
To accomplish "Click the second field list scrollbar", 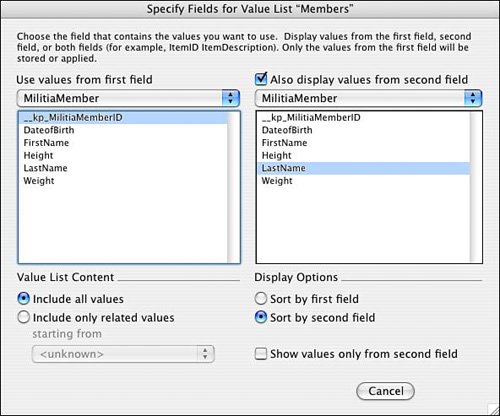I will click(x=476, y=187).
